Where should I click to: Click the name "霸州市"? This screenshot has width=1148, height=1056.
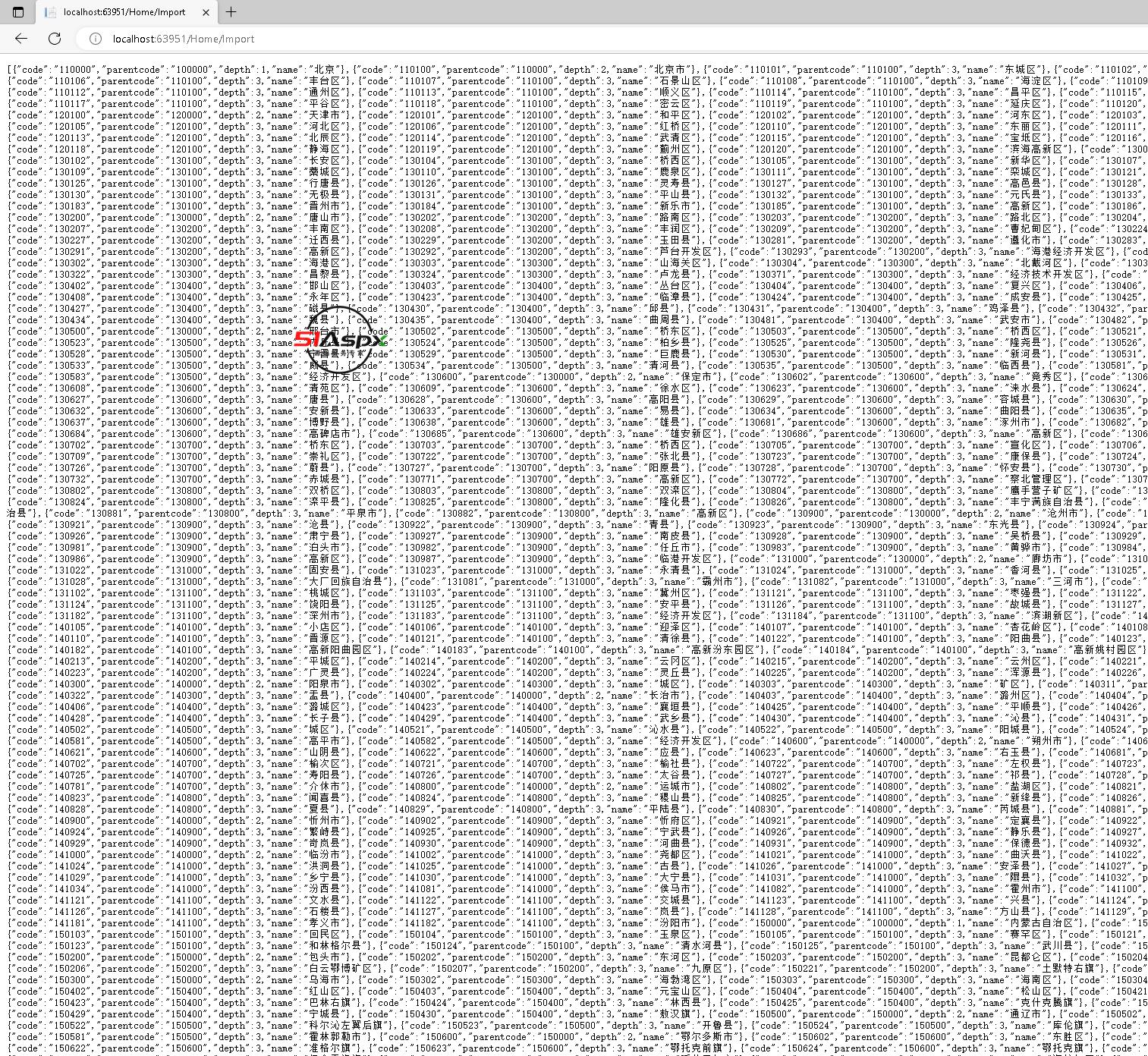pos(695,582)
